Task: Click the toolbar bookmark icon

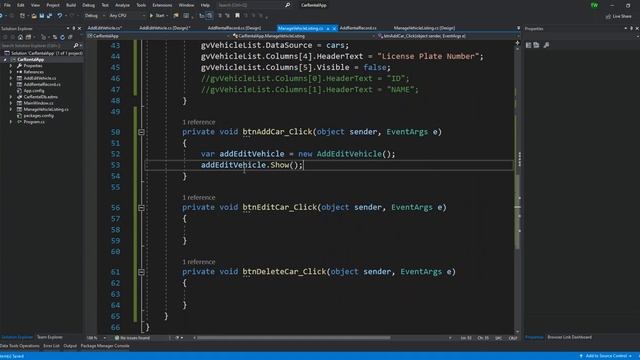Action: point(237,16)
